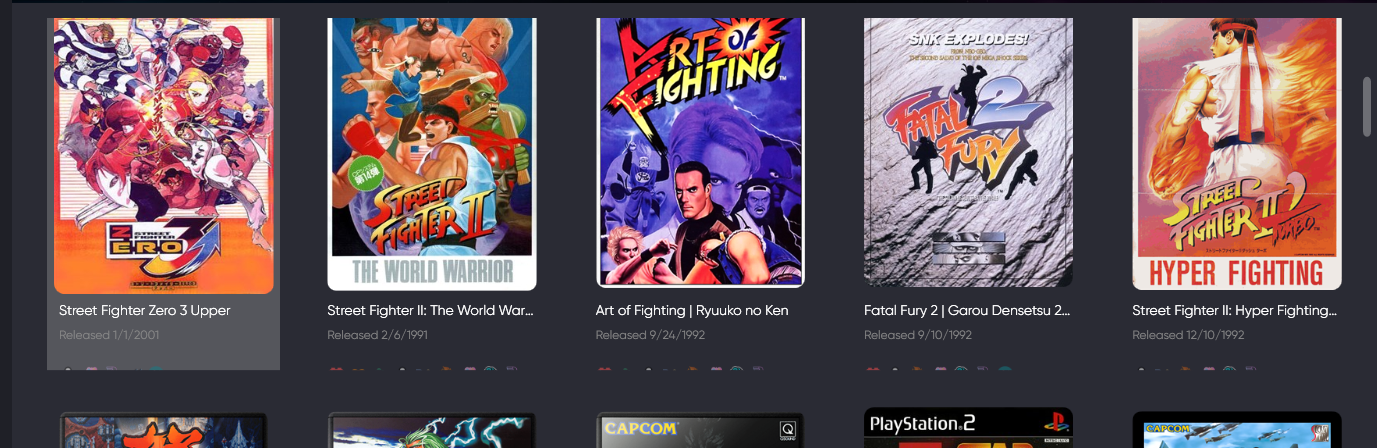
Task: Open the Fatal Fury 2 | Garou Densetsu 2 title
Action: tap(967, 311)
